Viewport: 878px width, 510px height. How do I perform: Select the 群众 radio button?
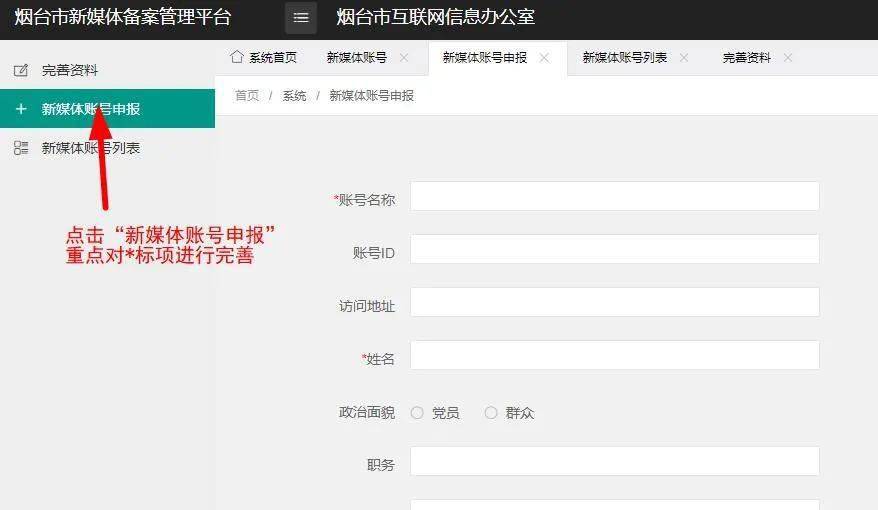click(491, 413)
